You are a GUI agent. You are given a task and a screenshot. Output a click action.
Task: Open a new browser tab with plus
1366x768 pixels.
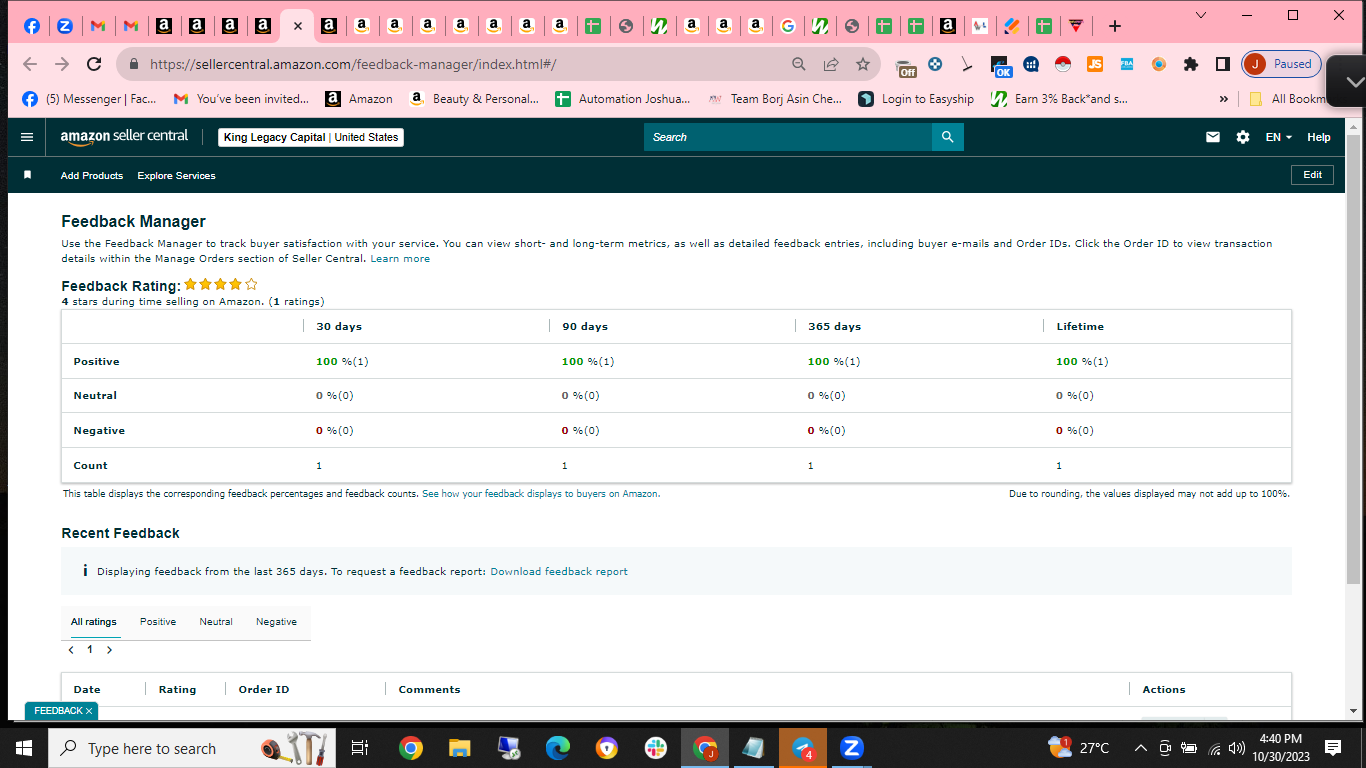(x=1115, y=26)
